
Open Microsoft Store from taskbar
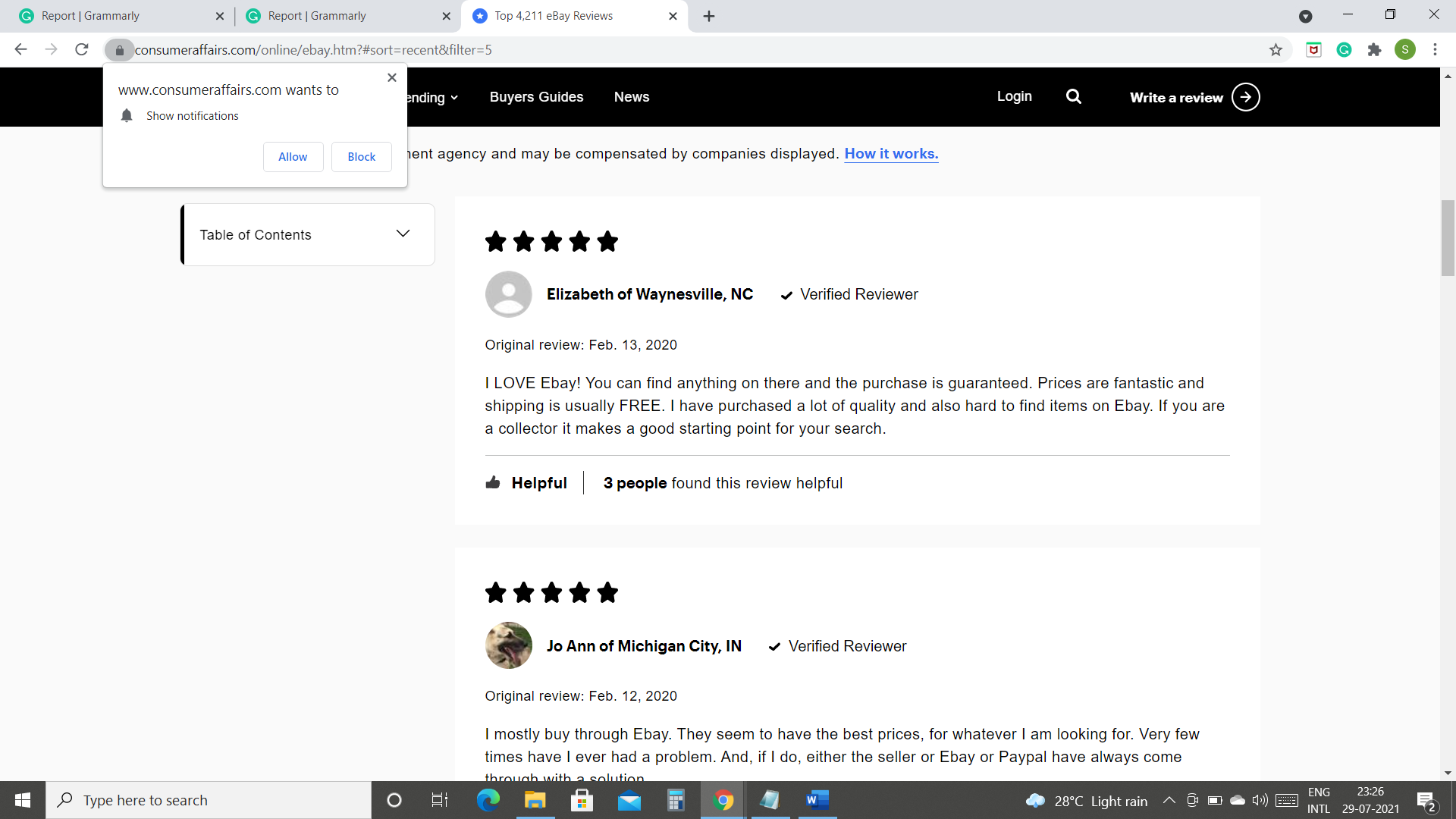pyautogui.click(x=582, y=800)
